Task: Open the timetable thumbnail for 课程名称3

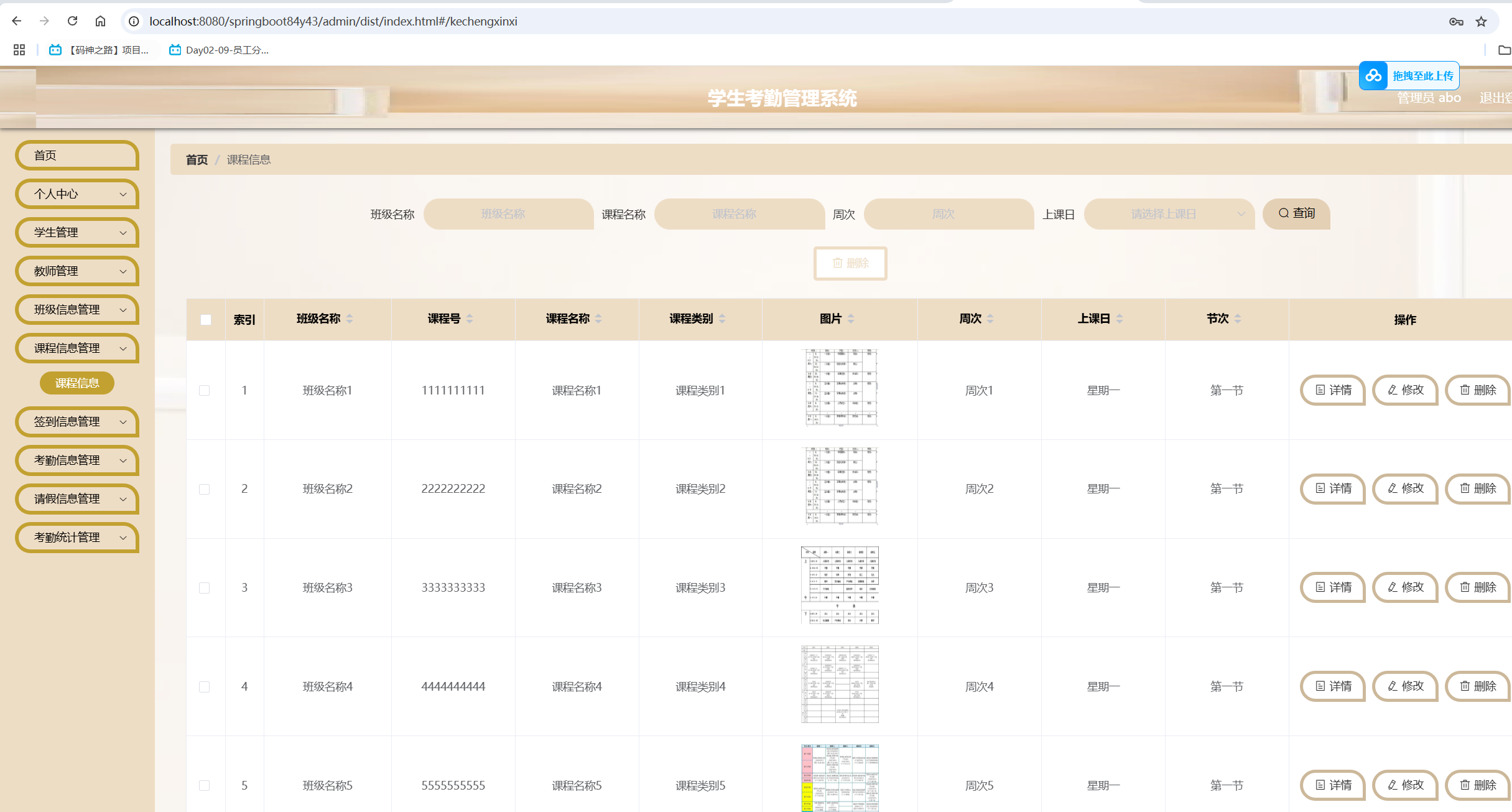Action: [840, 586]
